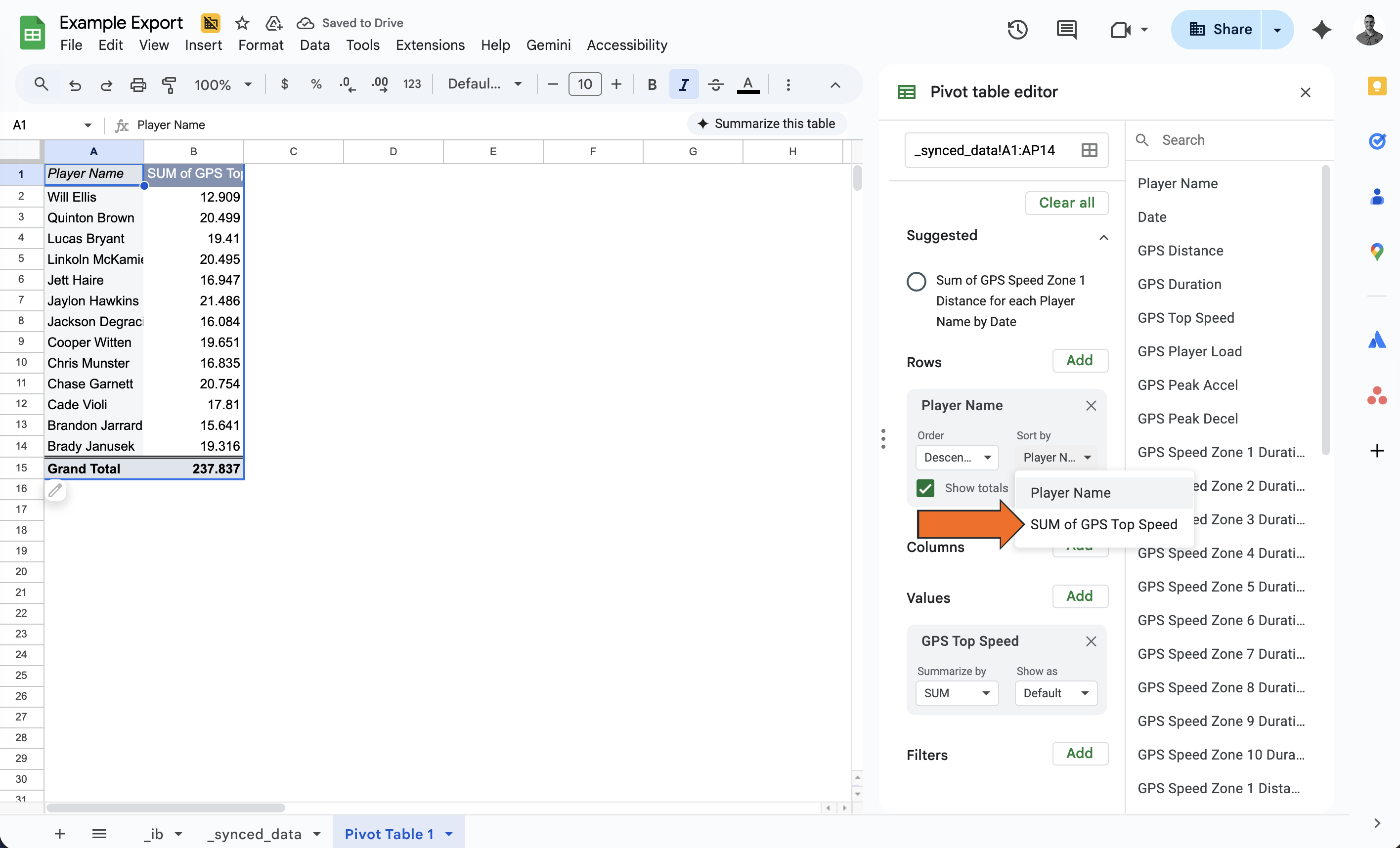
Task: Open the Sort by Player Name dropdown
Action: click(1056, 457)
